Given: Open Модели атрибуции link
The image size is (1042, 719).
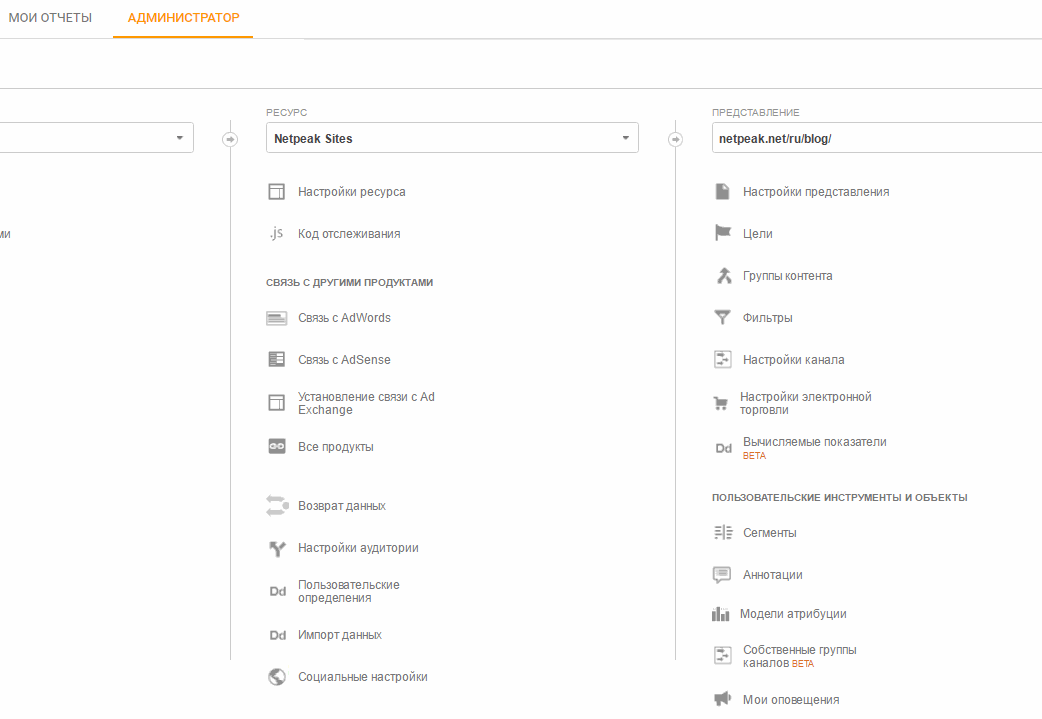Looking at the screenshot, I should tap(793, 614).
